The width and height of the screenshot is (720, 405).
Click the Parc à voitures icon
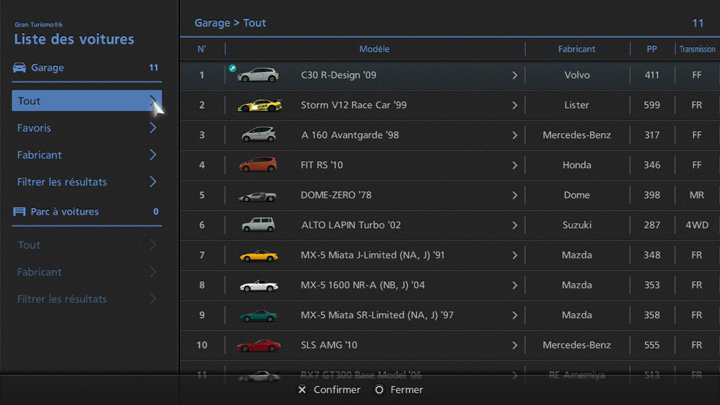click(x=19, y=212)
